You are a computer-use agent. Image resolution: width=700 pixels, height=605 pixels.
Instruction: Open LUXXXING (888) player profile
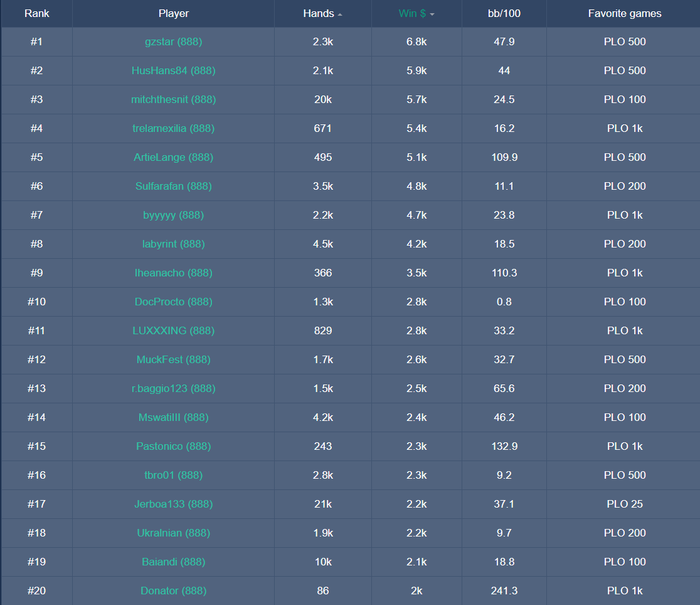click(173, 331)
